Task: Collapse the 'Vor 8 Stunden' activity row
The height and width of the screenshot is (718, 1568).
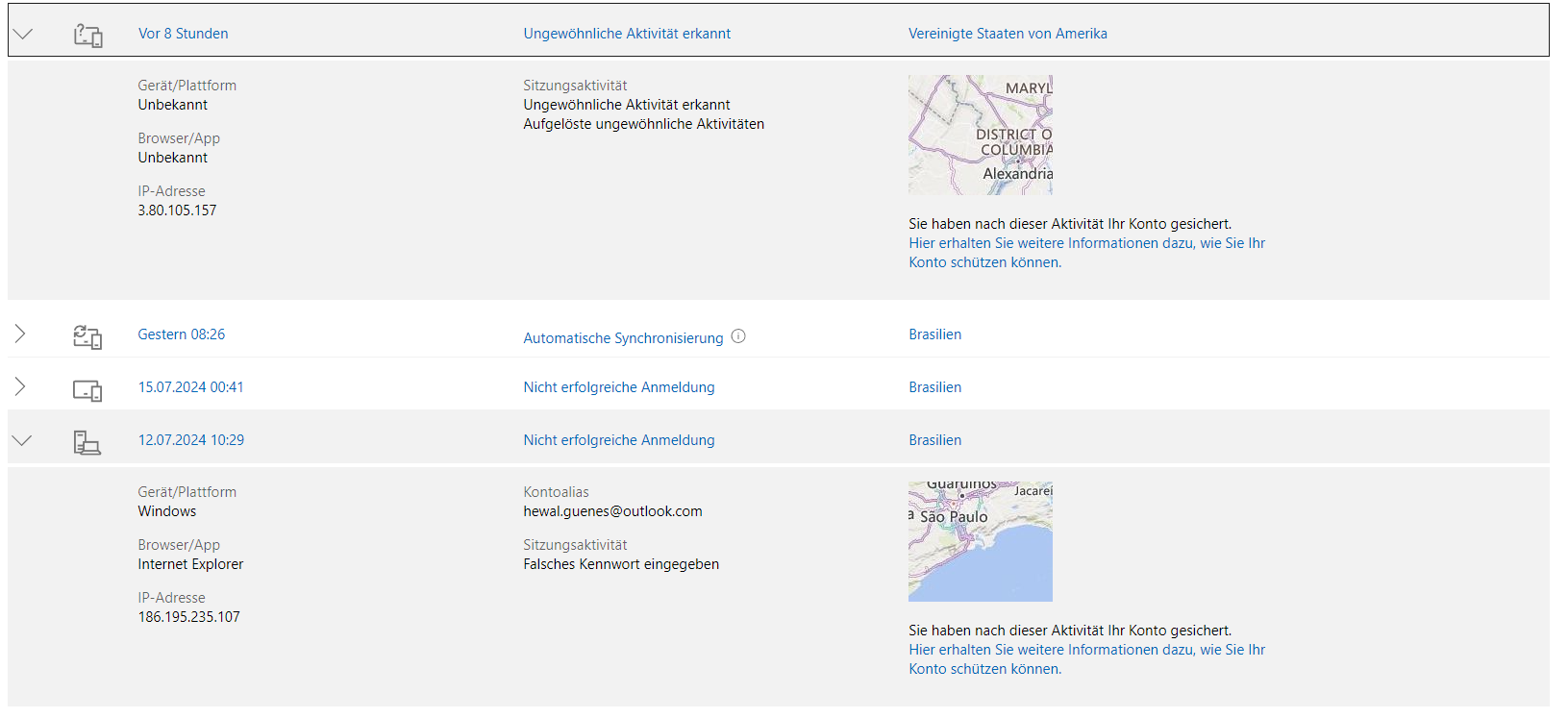Action: click(x=22, y=34)
